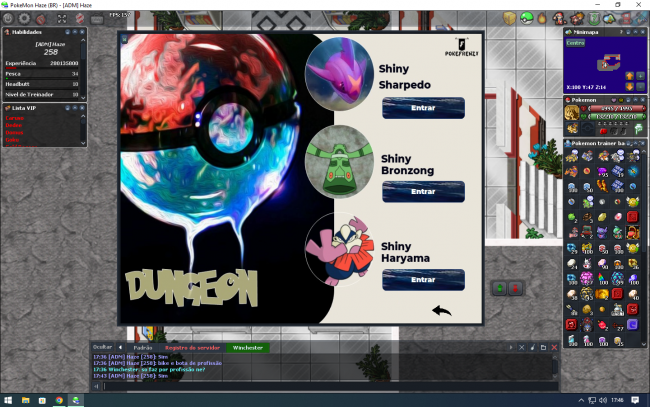Click the chat message input field
Screen dimensions: 650x407
[330, 386]
